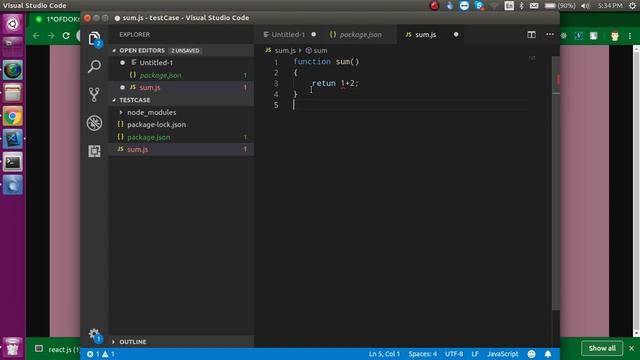Open react.js download item in the browser

57,349
